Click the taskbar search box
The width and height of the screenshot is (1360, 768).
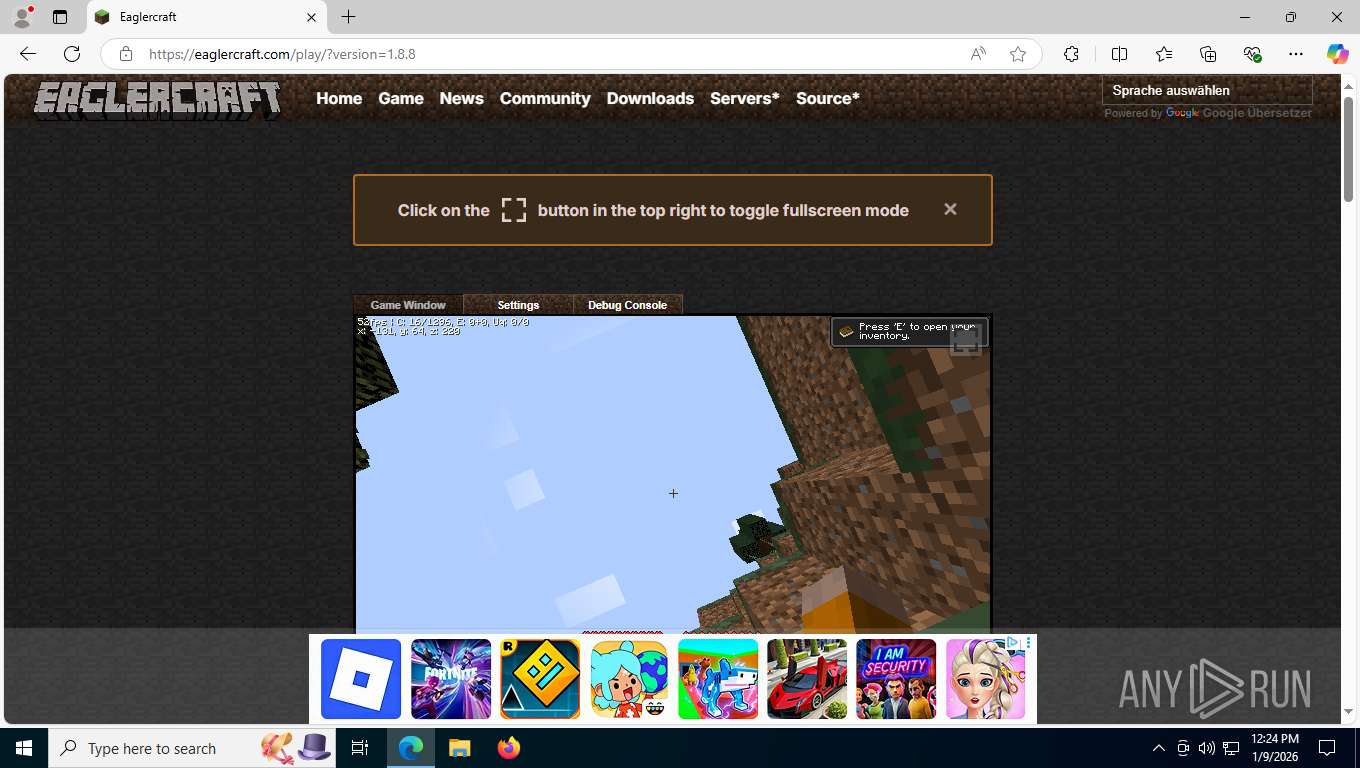pos(190,748)
